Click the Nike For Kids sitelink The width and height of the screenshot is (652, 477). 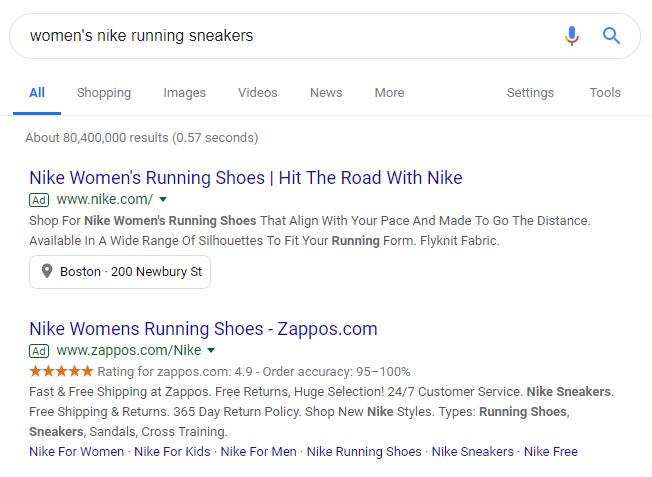172,452
